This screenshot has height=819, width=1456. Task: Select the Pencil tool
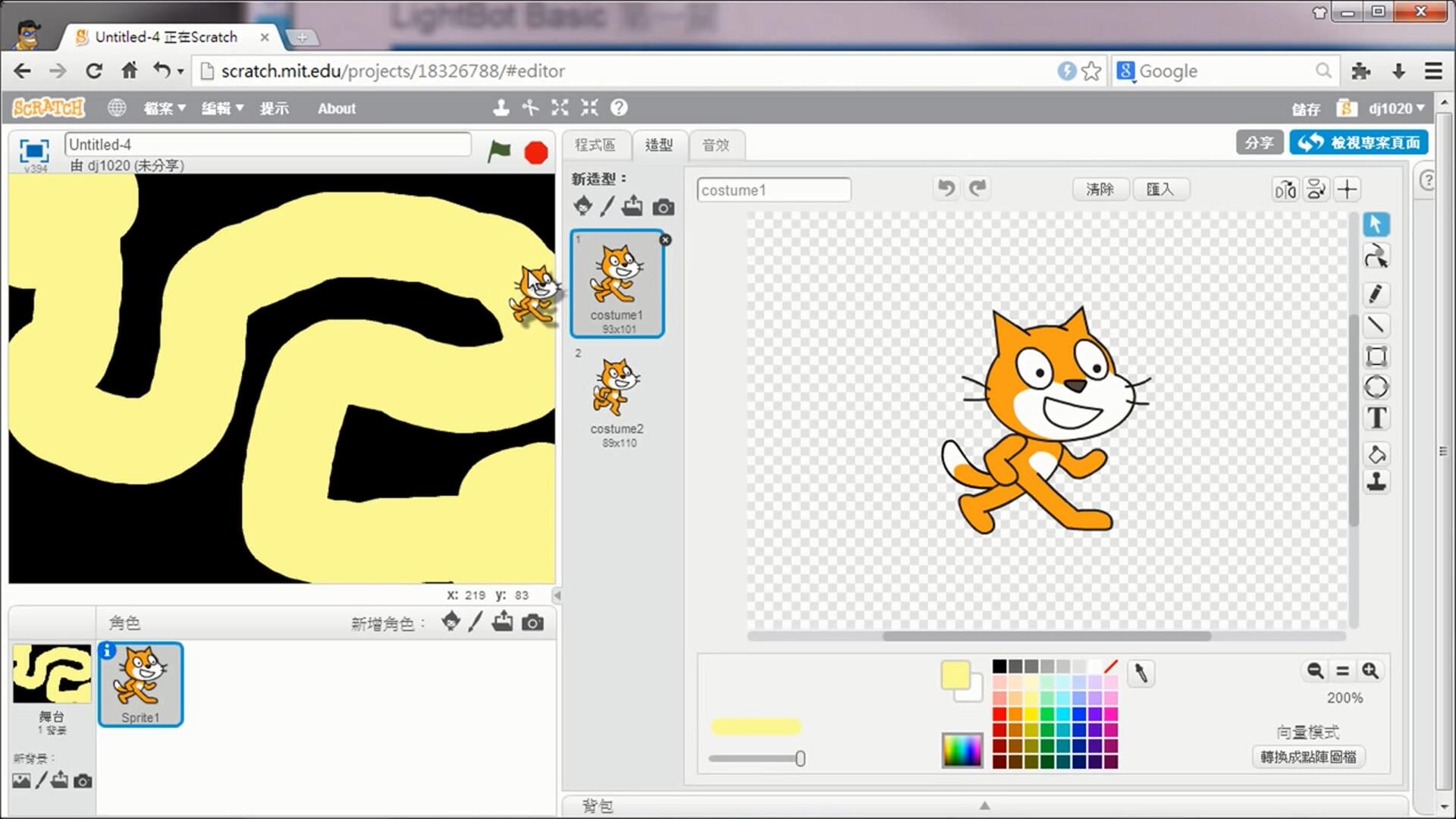(x=1376, y=293)
